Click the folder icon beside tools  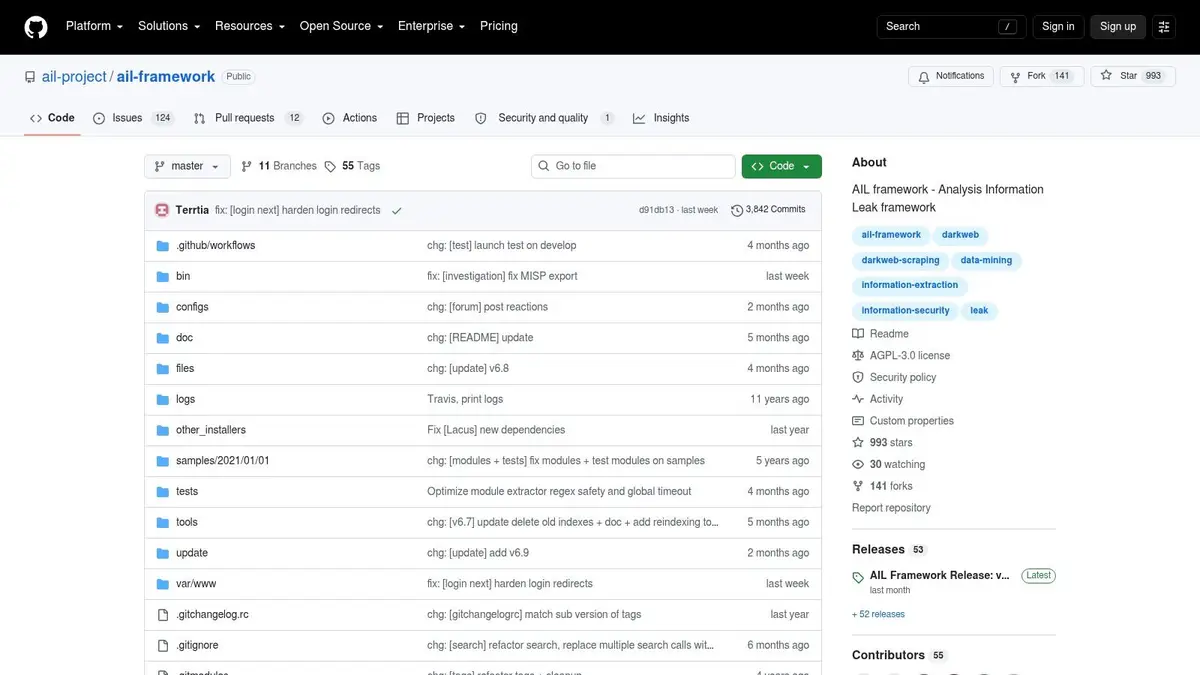163,522
